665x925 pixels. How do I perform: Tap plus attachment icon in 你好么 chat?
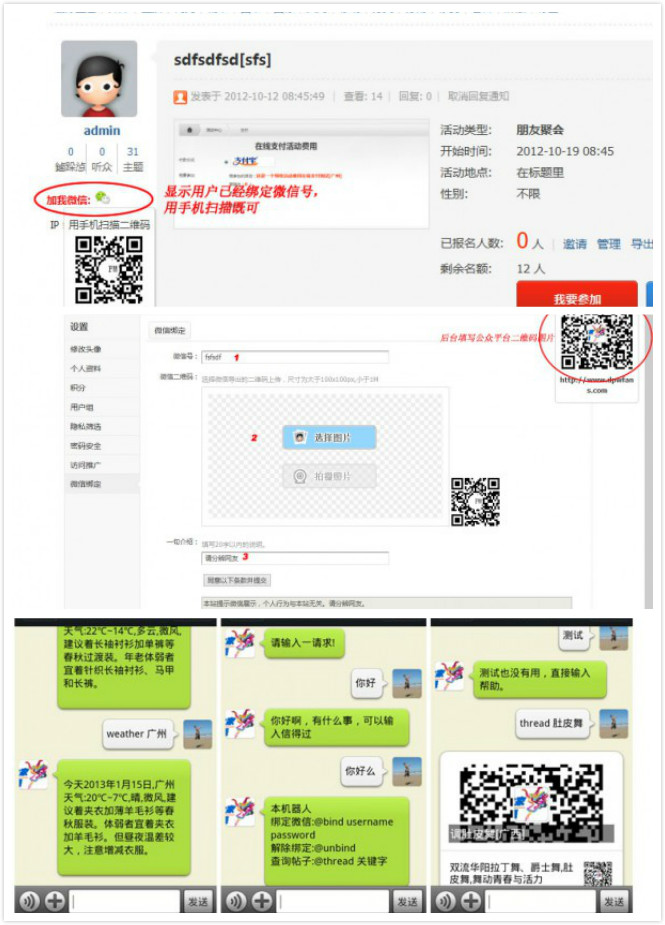[x=262, y=901]
